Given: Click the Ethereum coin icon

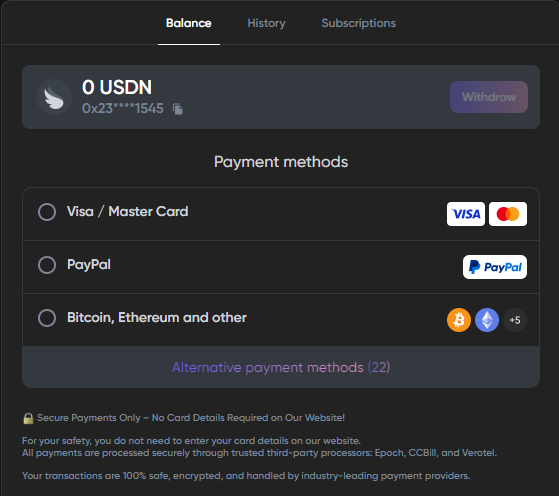Looking at the screenshot, I should tap(487, 320).
